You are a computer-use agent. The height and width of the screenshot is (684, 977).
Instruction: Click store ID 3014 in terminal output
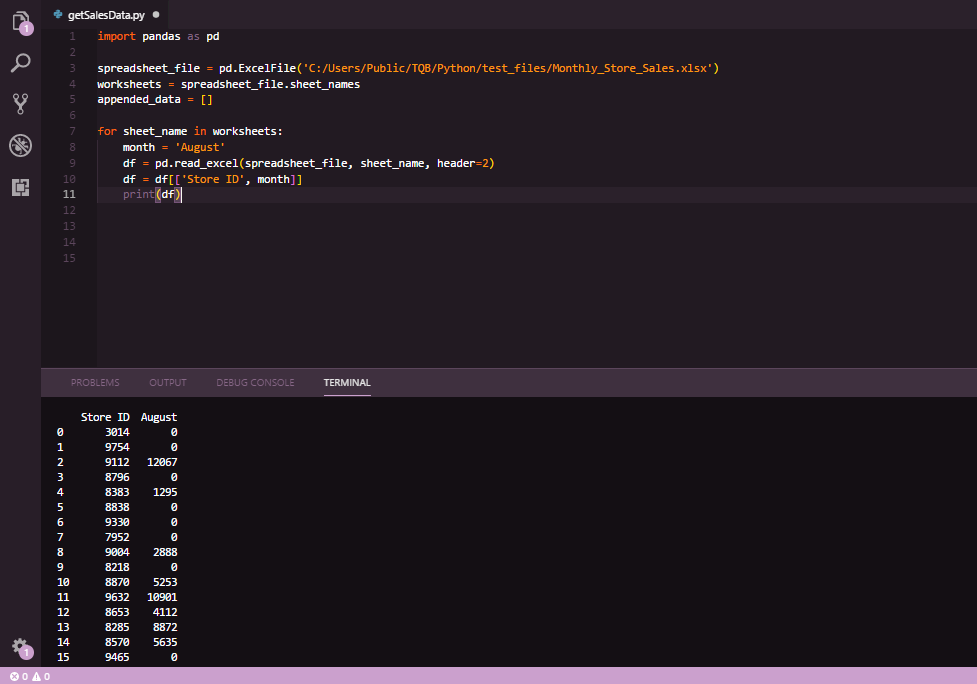117,432
